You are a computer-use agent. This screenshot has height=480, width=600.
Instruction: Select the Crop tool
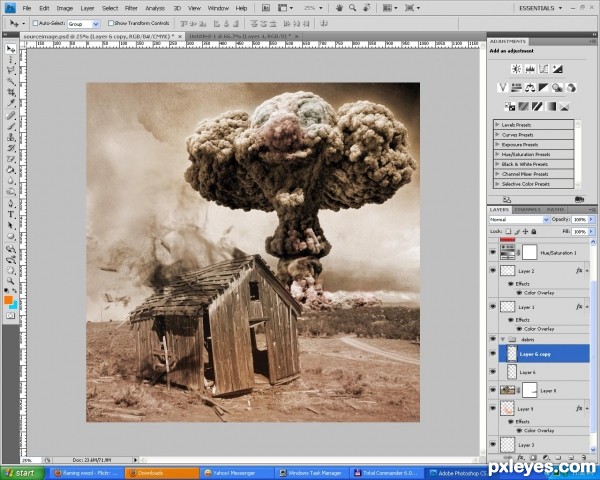click(11, 92)
